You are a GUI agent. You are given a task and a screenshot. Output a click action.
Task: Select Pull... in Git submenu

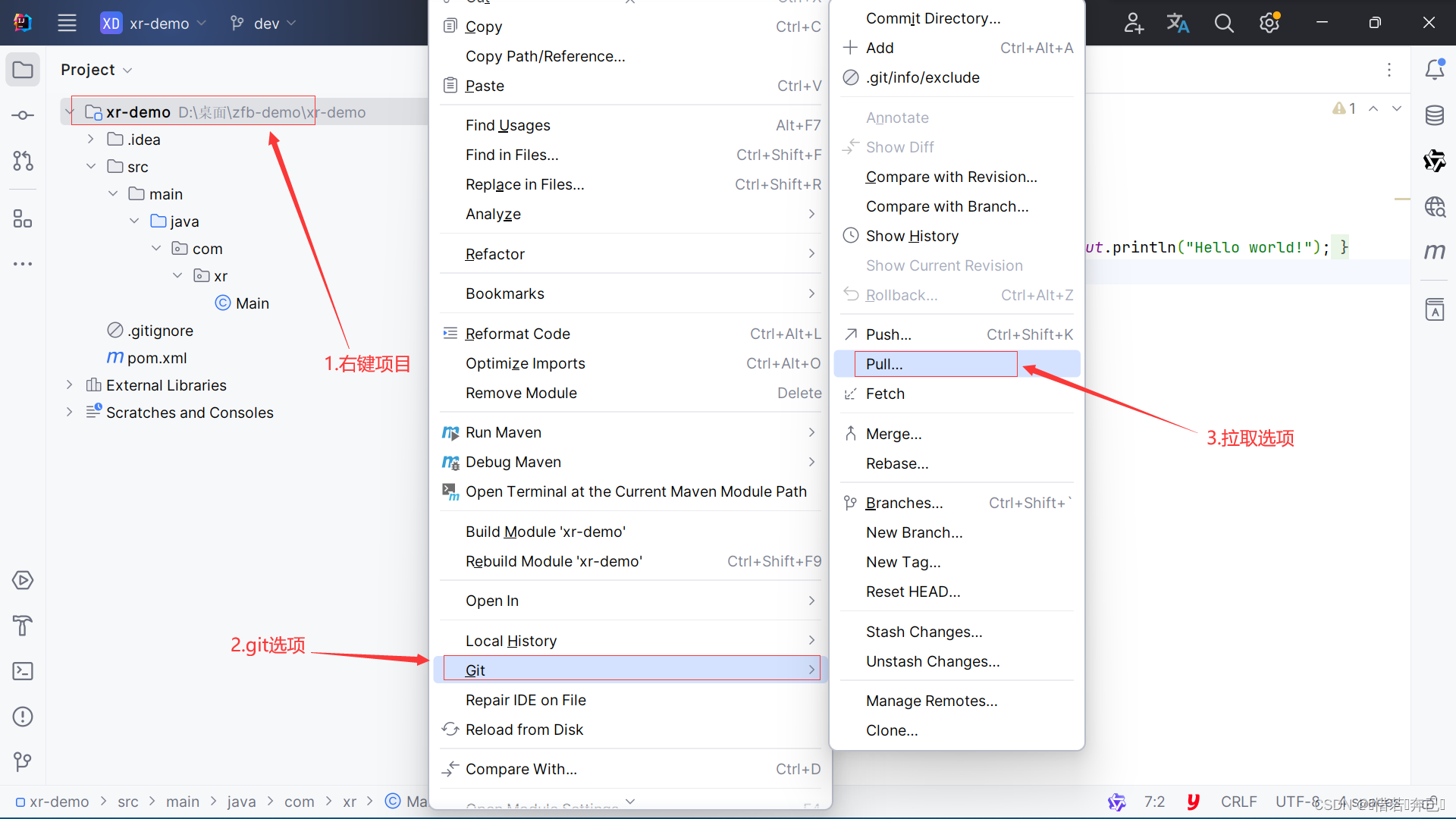(x=957, y=364)
